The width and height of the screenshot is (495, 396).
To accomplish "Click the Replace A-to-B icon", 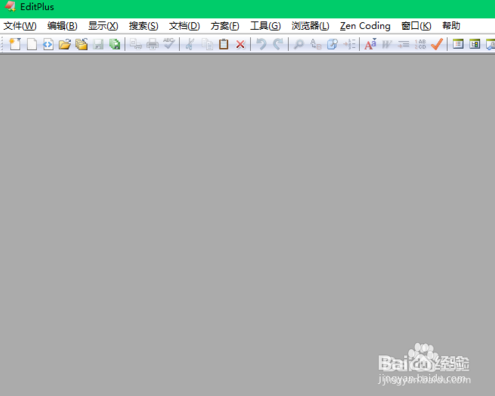I will (x=316, y=44).
